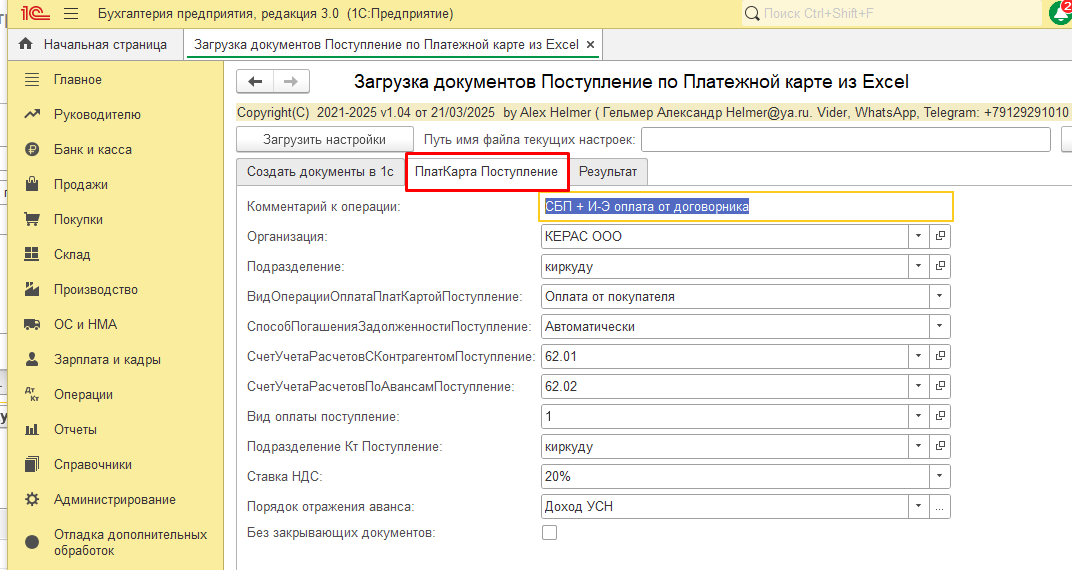Click the Copyright(C) 2021-2025 v1.04 line
This screenshot has width=1072, height=570.
653,113
